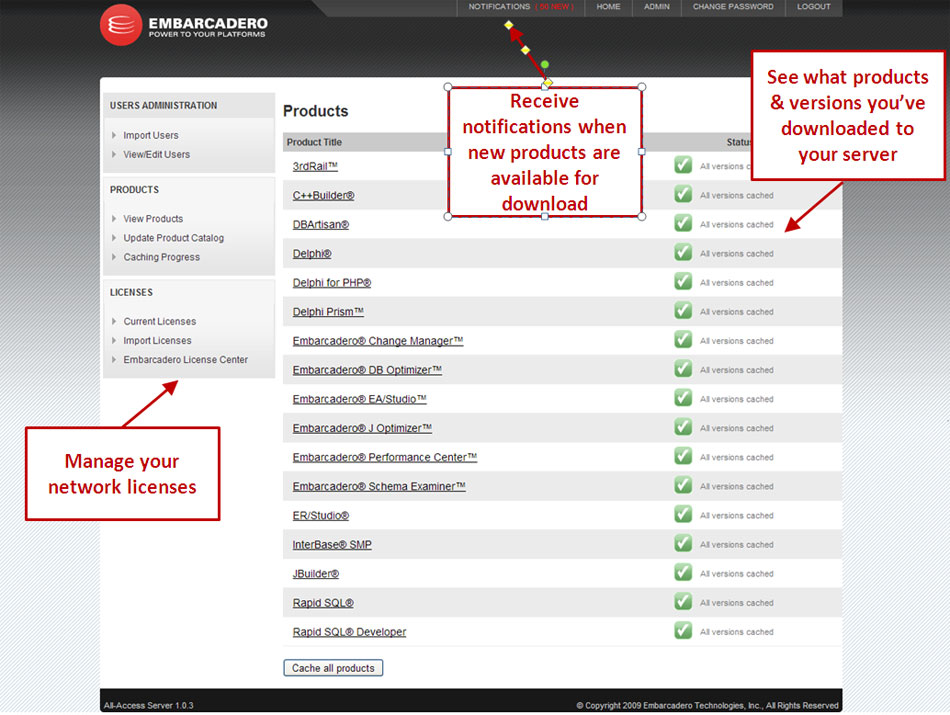Open the 3rdRail™ product link
Screen dimensions: 950x715
(315, 166)
